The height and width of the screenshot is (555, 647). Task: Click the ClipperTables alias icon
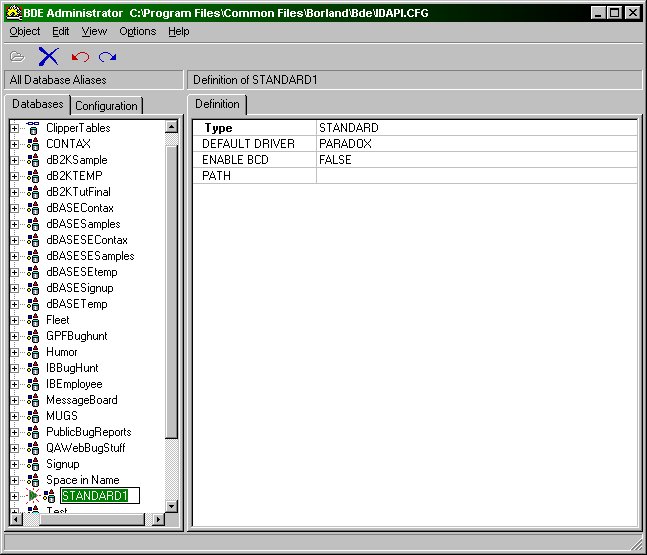coord(33,128)
